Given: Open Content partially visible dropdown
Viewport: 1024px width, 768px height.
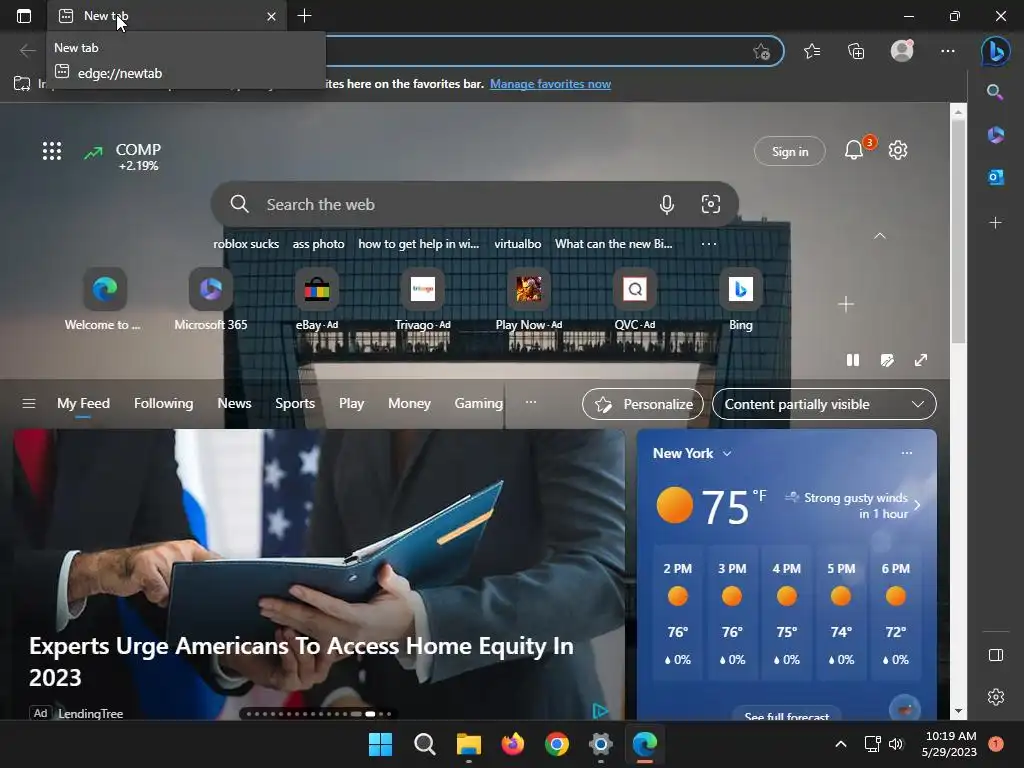Looking at the screenshot, I should (x=824, y=404).
